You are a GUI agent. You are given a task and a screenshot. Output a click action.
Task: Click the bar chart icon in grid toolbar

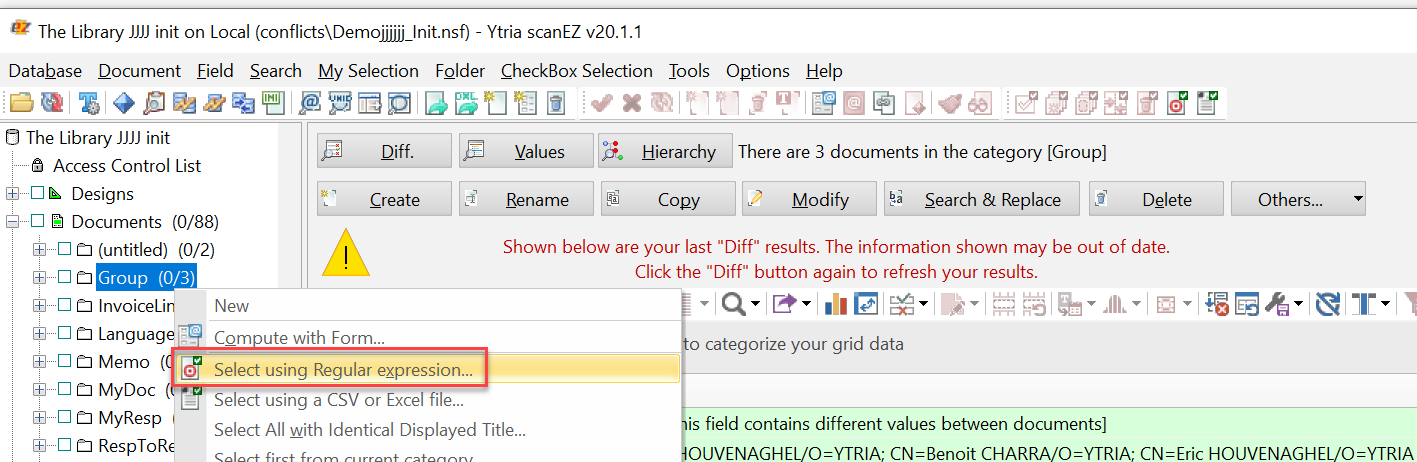pos(836,303)
